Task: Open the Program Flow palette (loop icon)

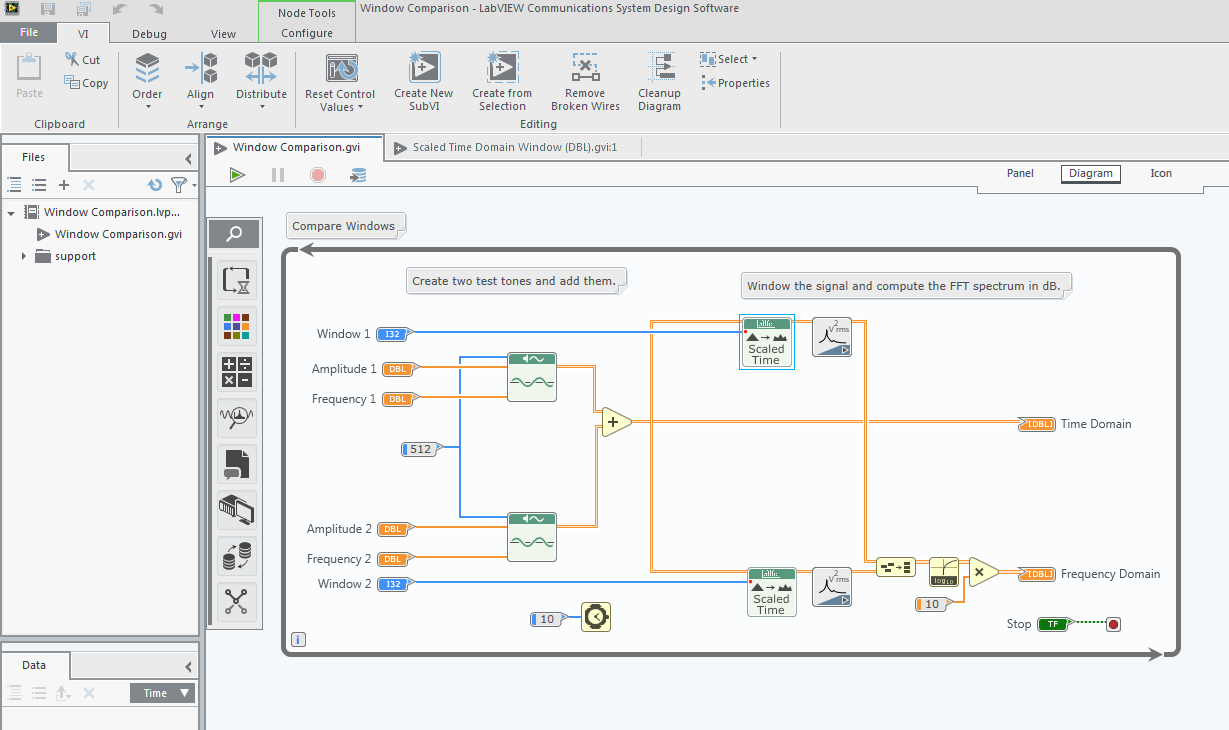Action: [x=237, y=280]
